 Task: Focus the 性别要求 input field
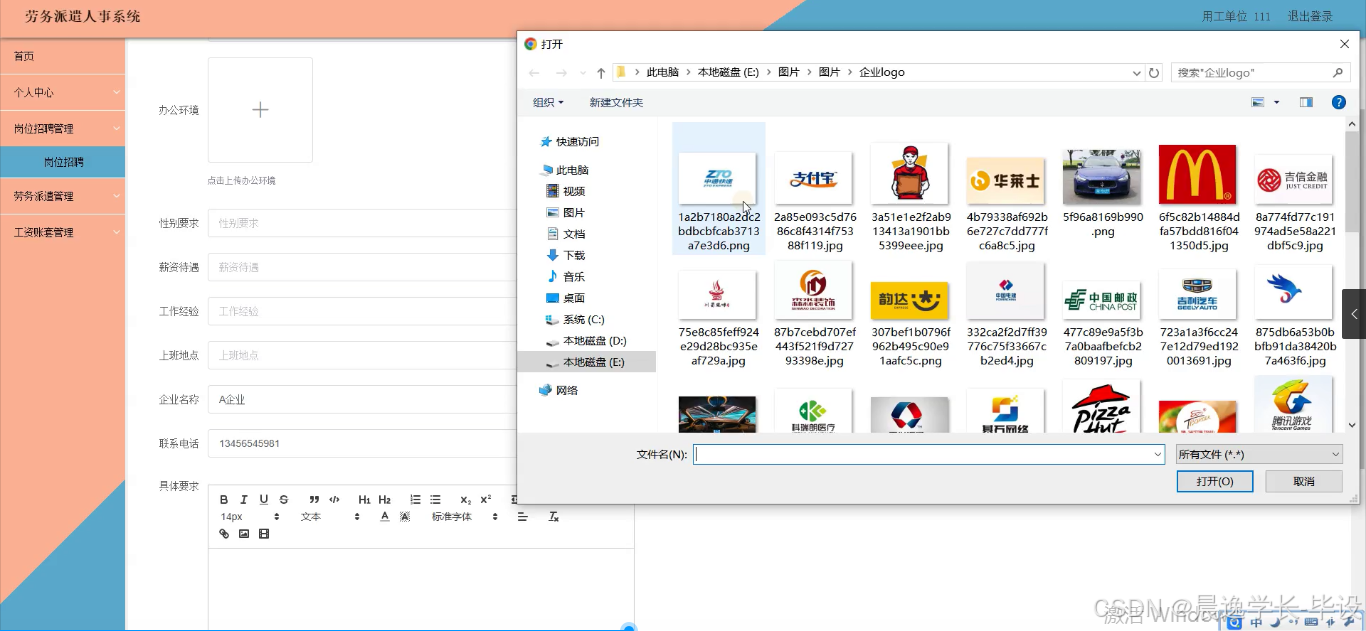[x=362, y=223]
